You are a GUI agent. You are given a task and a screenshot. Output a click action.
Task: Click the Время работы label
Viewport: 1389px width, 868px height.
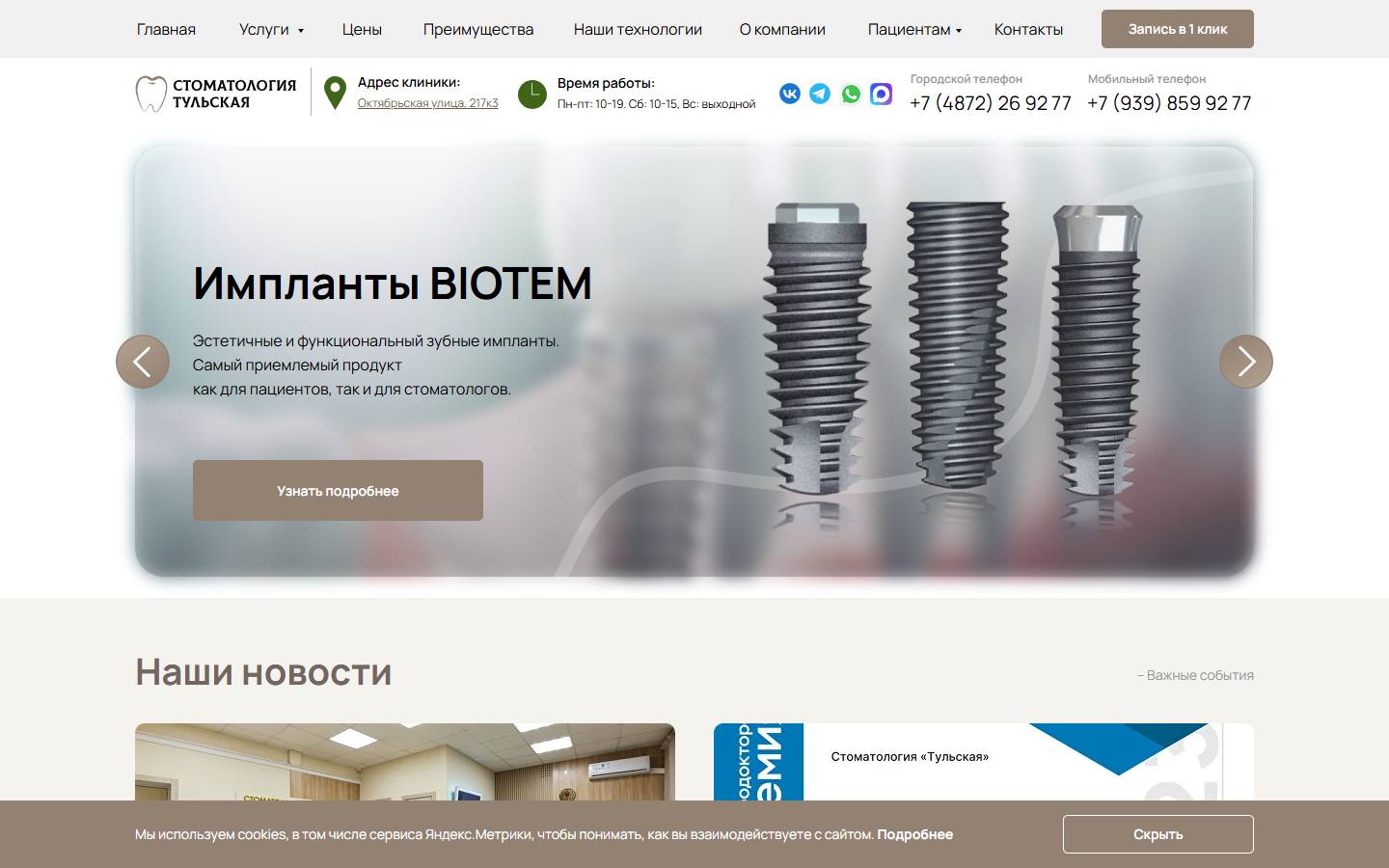[x=606, y=83]
